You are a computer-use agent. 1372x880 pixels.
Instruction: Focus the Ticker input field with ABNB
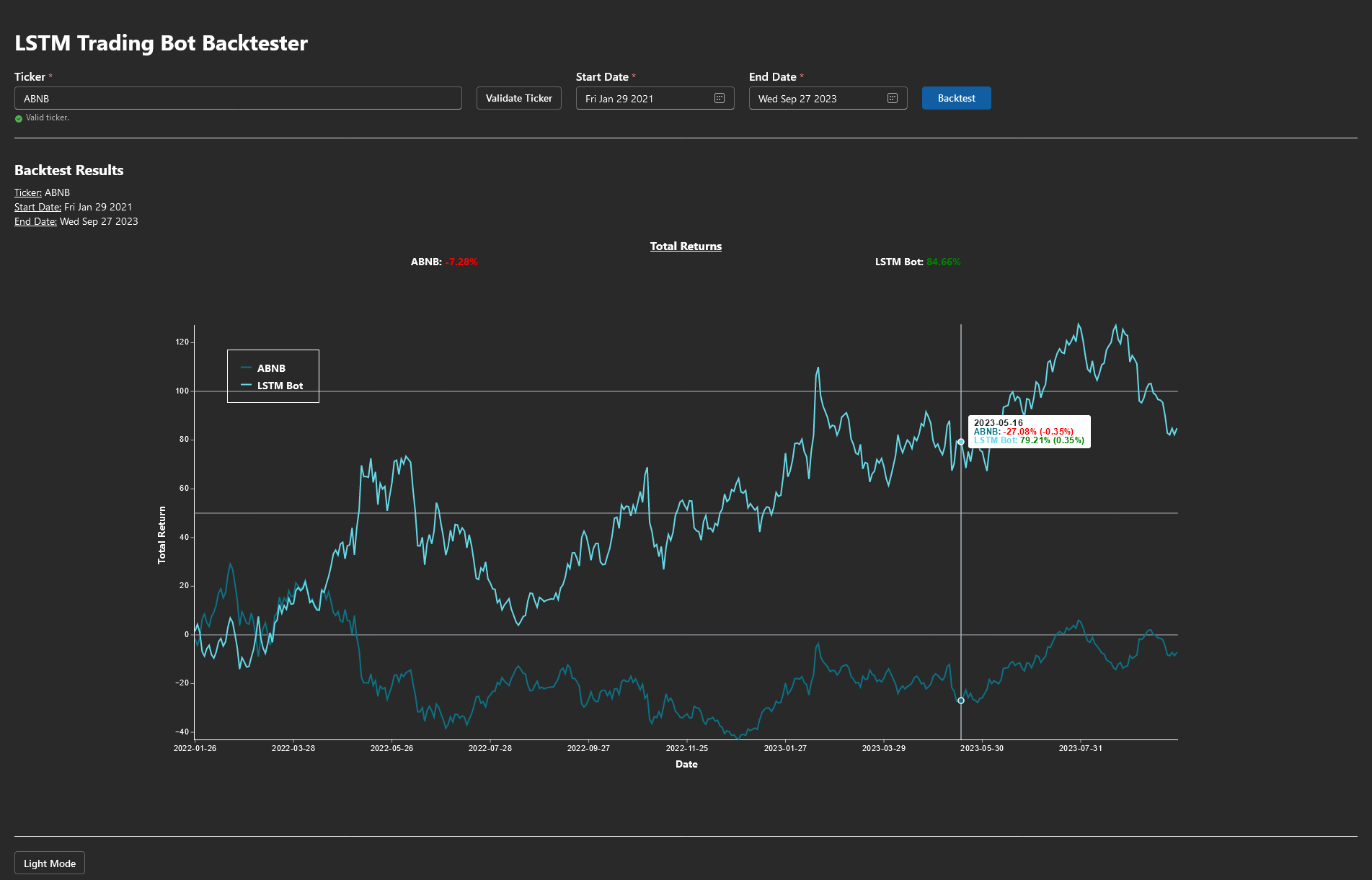(x=238, y=98)
